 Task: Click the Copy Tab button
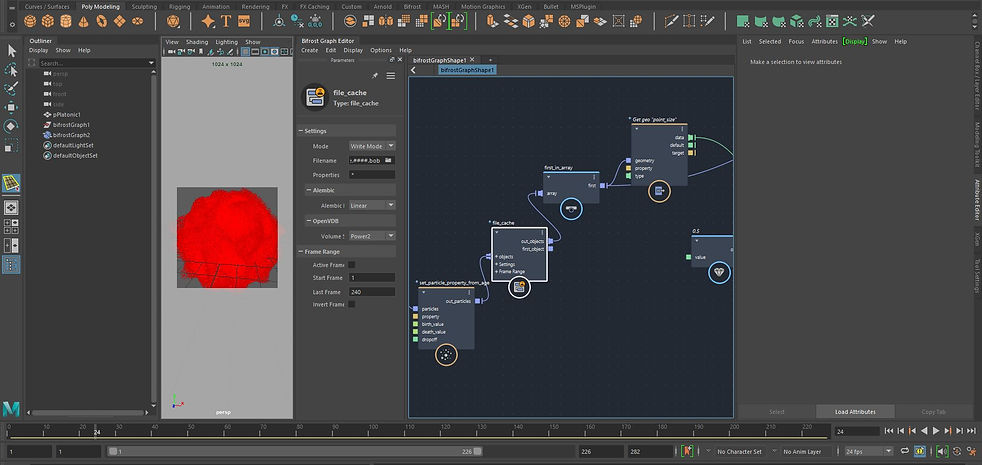(x=933, y=412)
